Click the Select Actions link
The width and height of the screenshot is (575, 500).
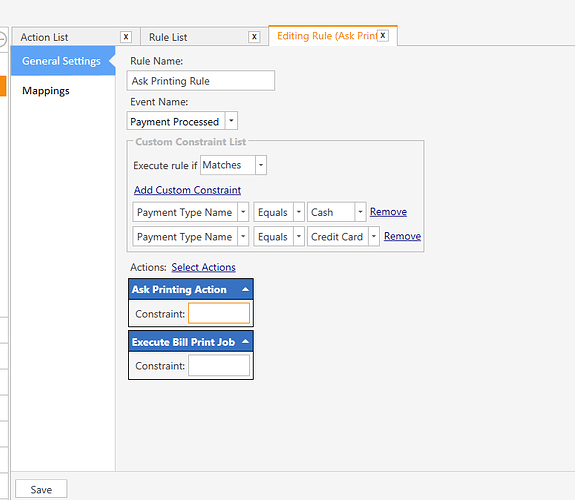point(204,267)
